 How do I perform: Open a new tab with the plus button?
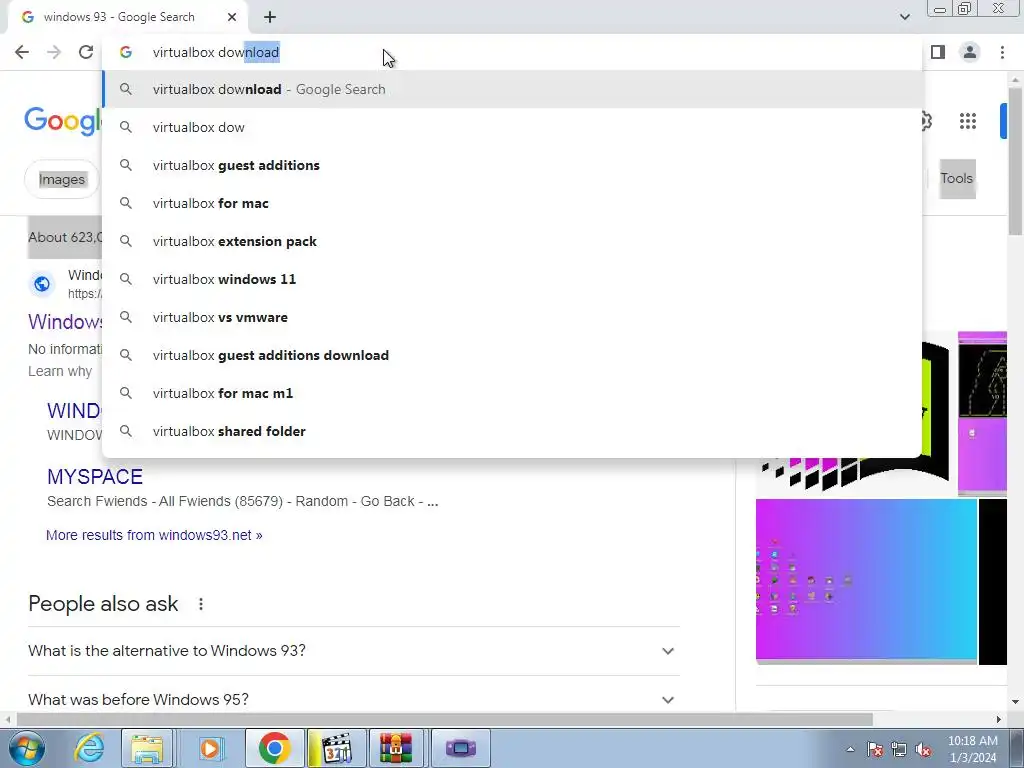[x=270, y=17]
